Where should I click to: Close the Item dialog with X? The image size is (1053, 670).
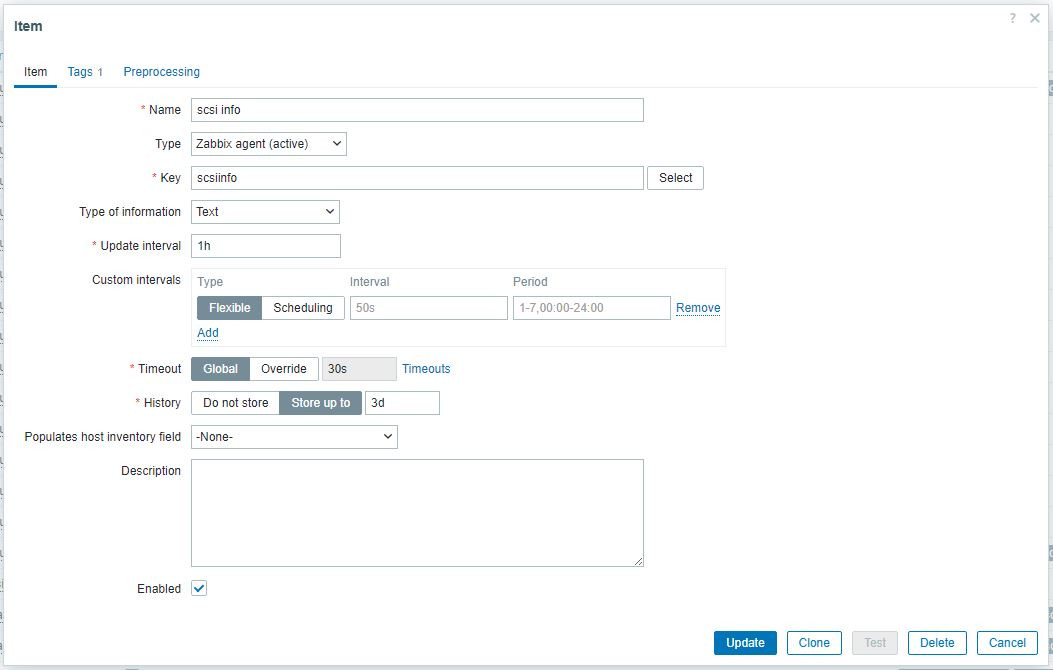pyautogui.click(x=1035, y=18)
